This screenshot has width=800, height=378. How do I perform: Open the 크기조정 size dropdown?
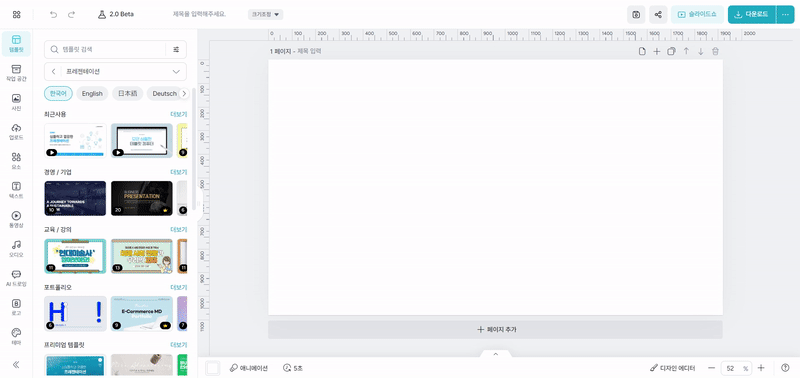[265, 14]
